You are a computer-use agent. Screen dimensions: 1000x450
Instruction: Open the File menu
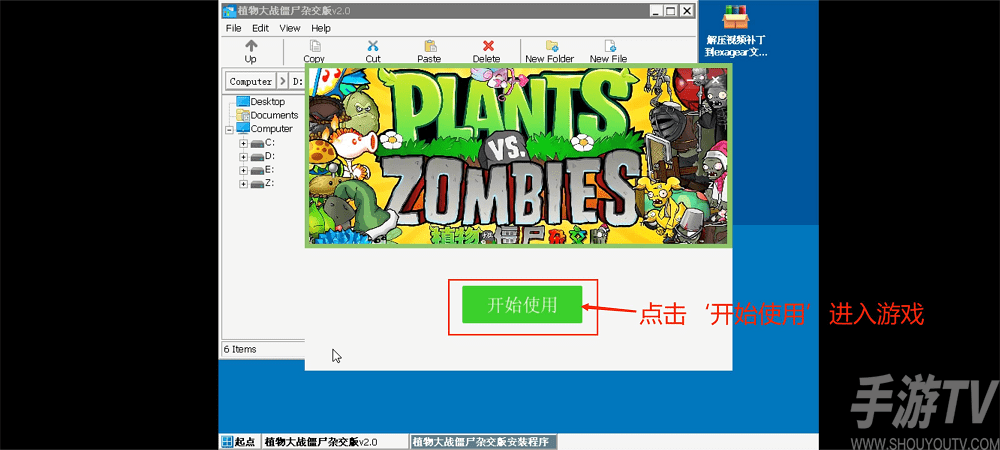233,28
